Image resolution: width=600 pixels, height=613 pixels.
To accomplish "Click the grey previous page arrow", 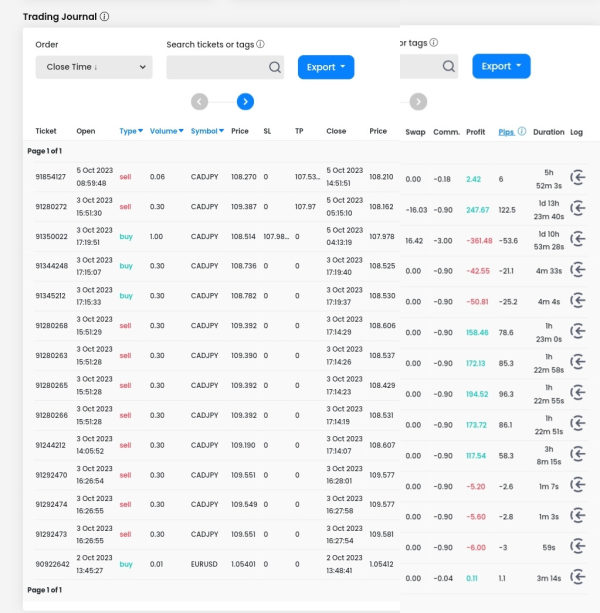I will (x=199, y=102).
